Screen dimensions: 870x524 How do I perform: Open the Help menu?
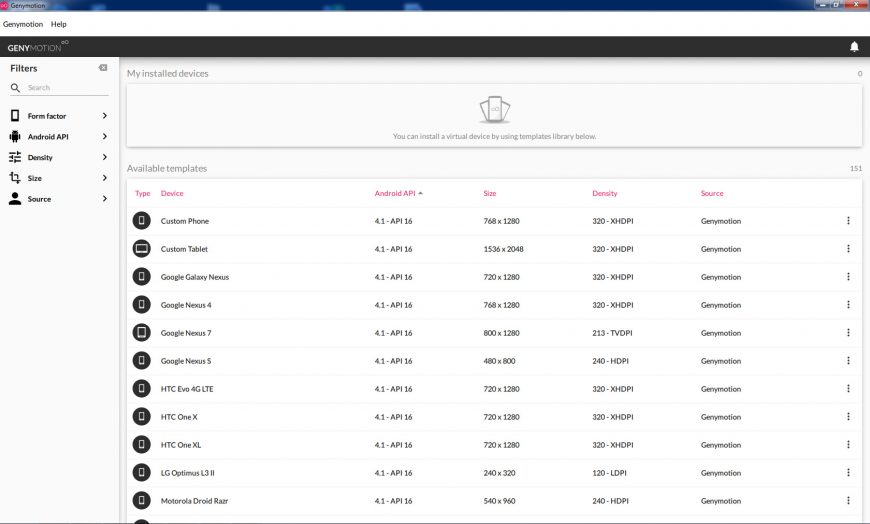[59, 24]
